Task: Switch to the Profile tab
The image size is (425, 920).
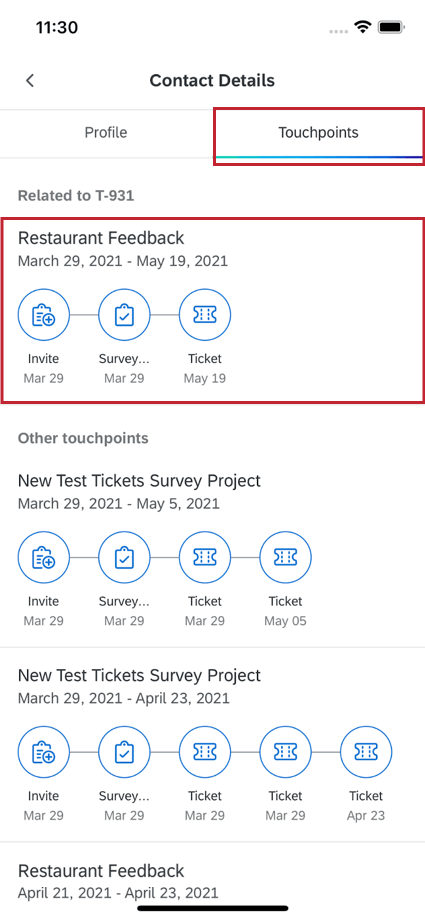Action: point(106,133)
